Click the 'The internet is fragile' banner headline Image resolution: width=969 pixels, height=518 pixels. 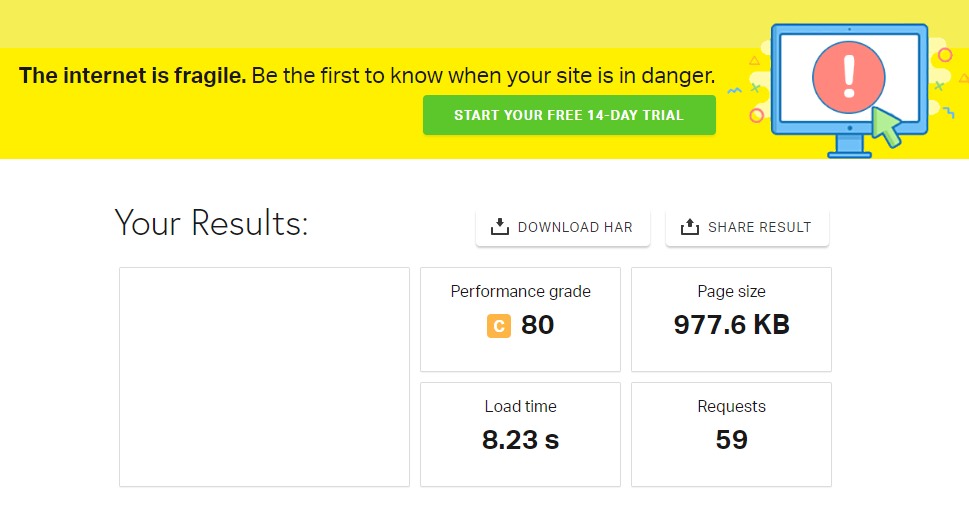point(132,75)
